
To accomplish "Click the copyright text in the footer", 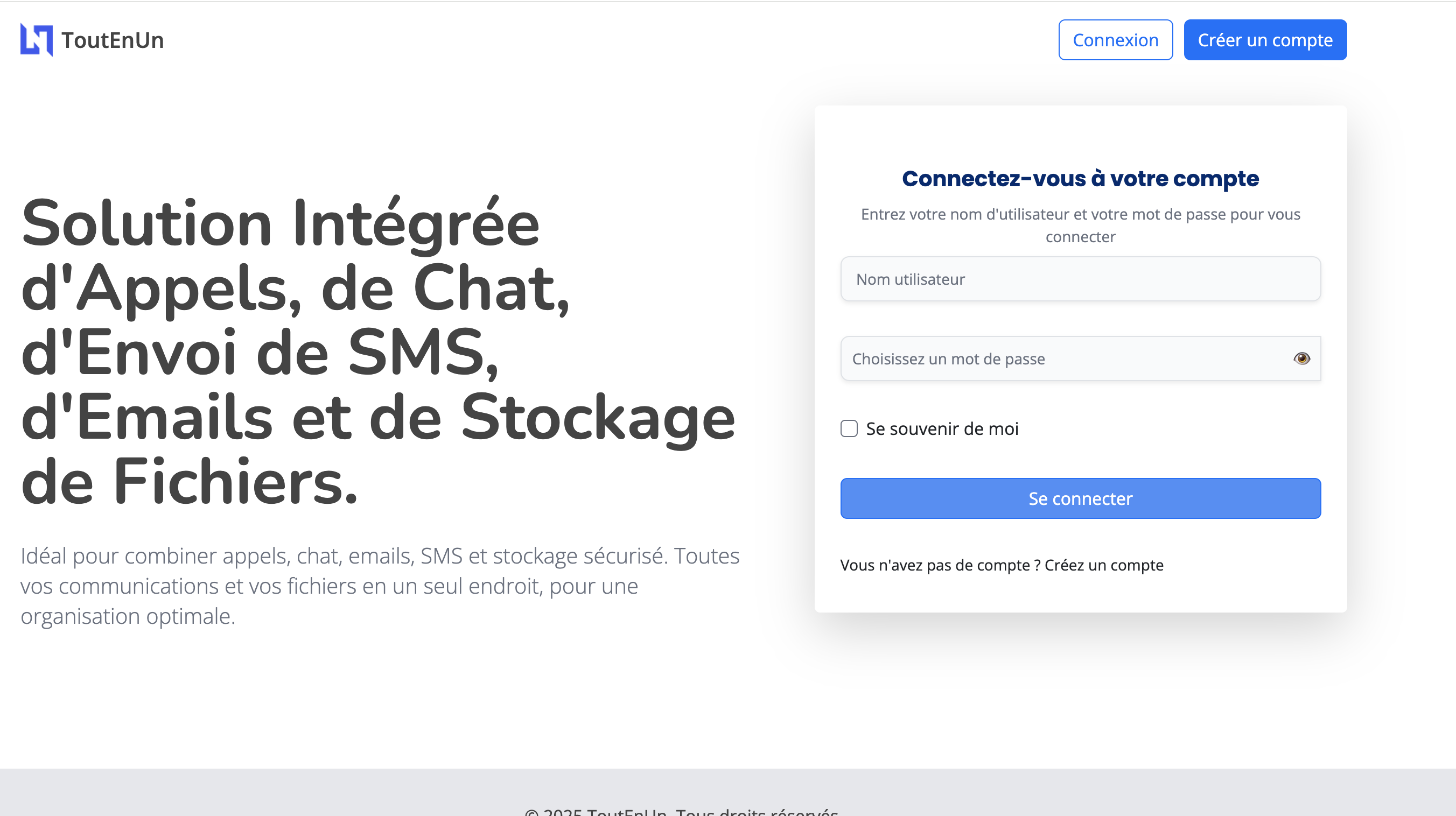I will (681, 812).
